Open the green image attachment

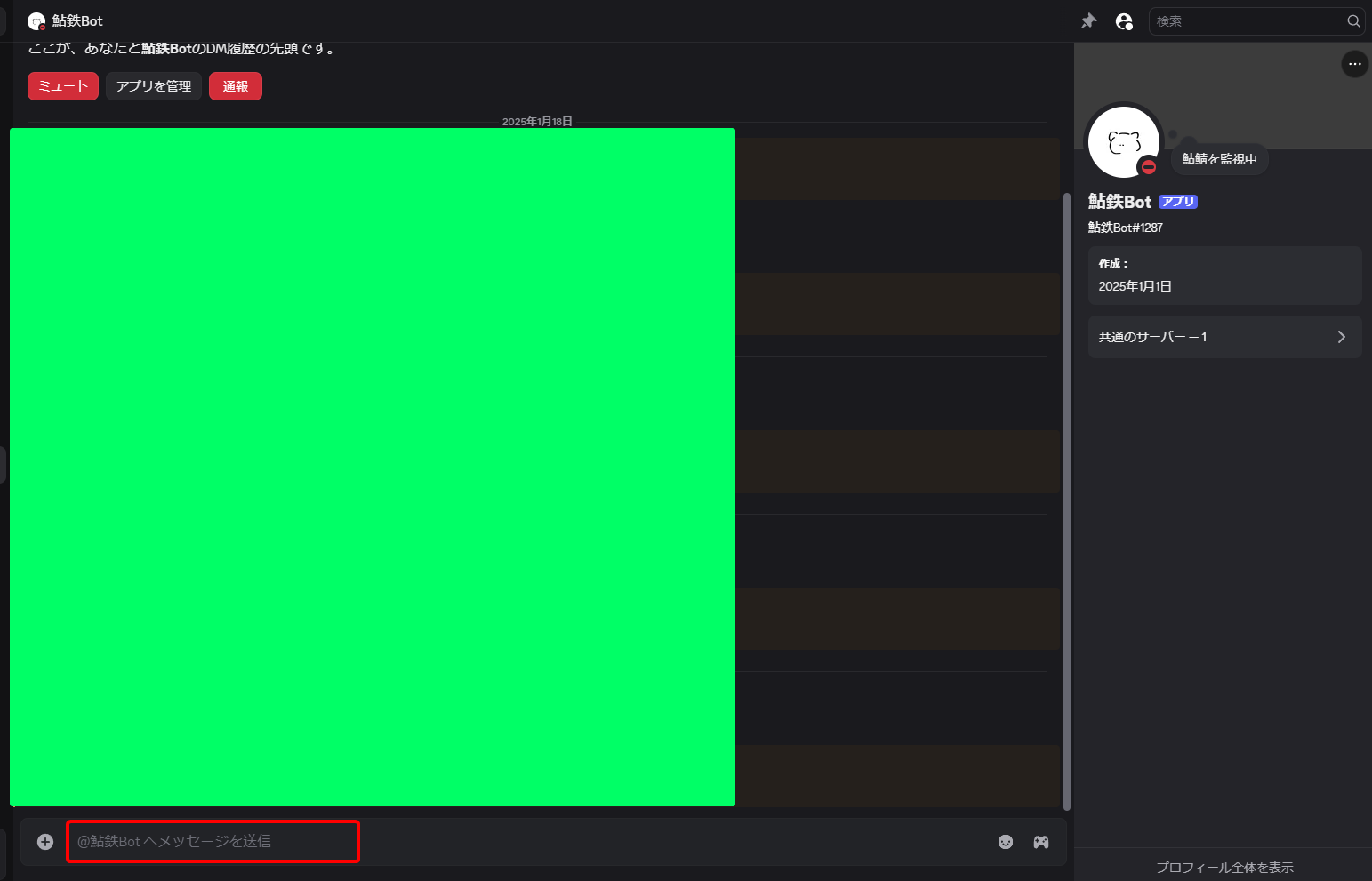pyautogui.click(x=372, y=467)
